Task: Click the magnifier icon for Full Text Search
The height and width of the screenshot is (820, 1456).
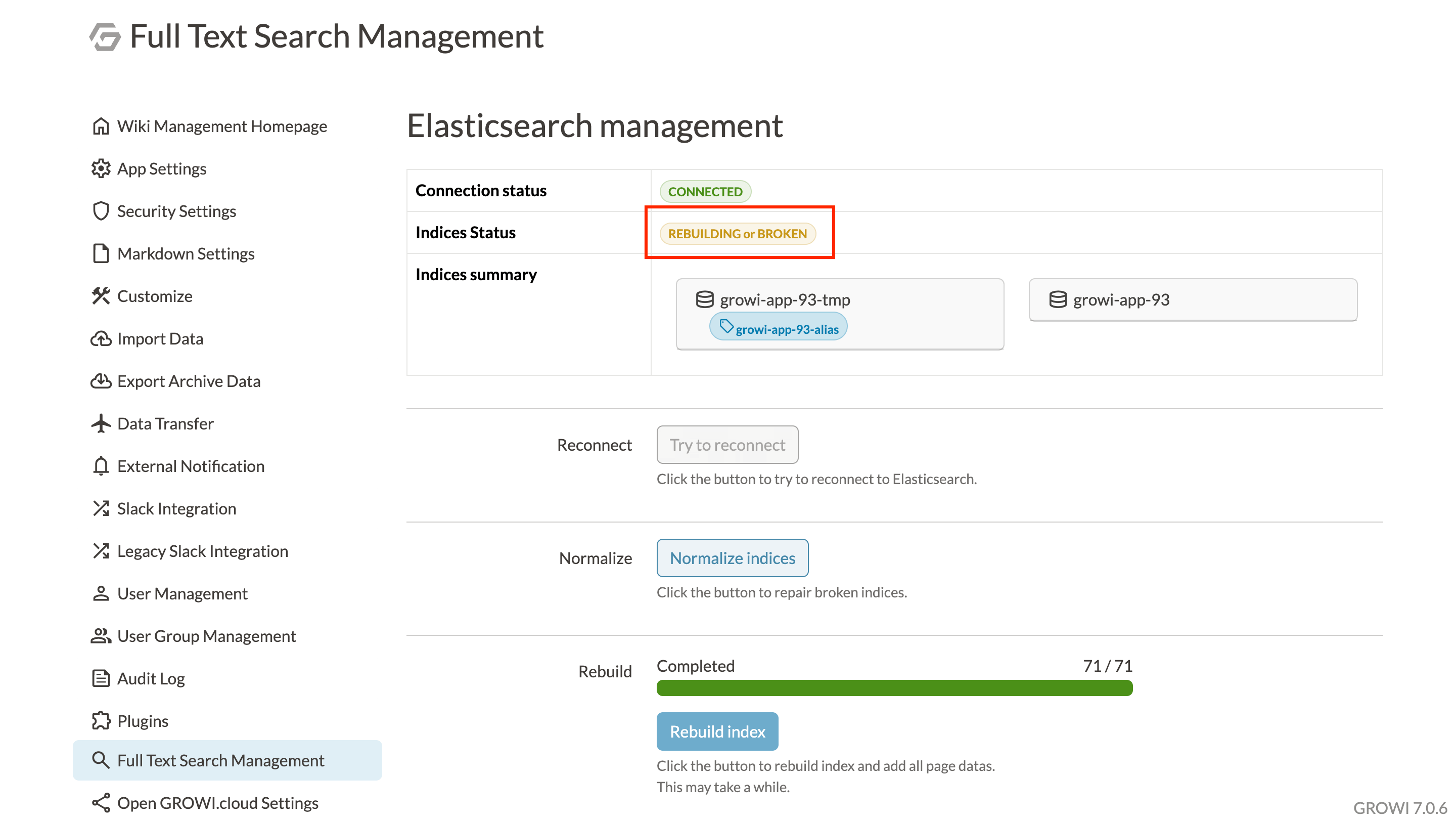Action: tap(101, 760)
